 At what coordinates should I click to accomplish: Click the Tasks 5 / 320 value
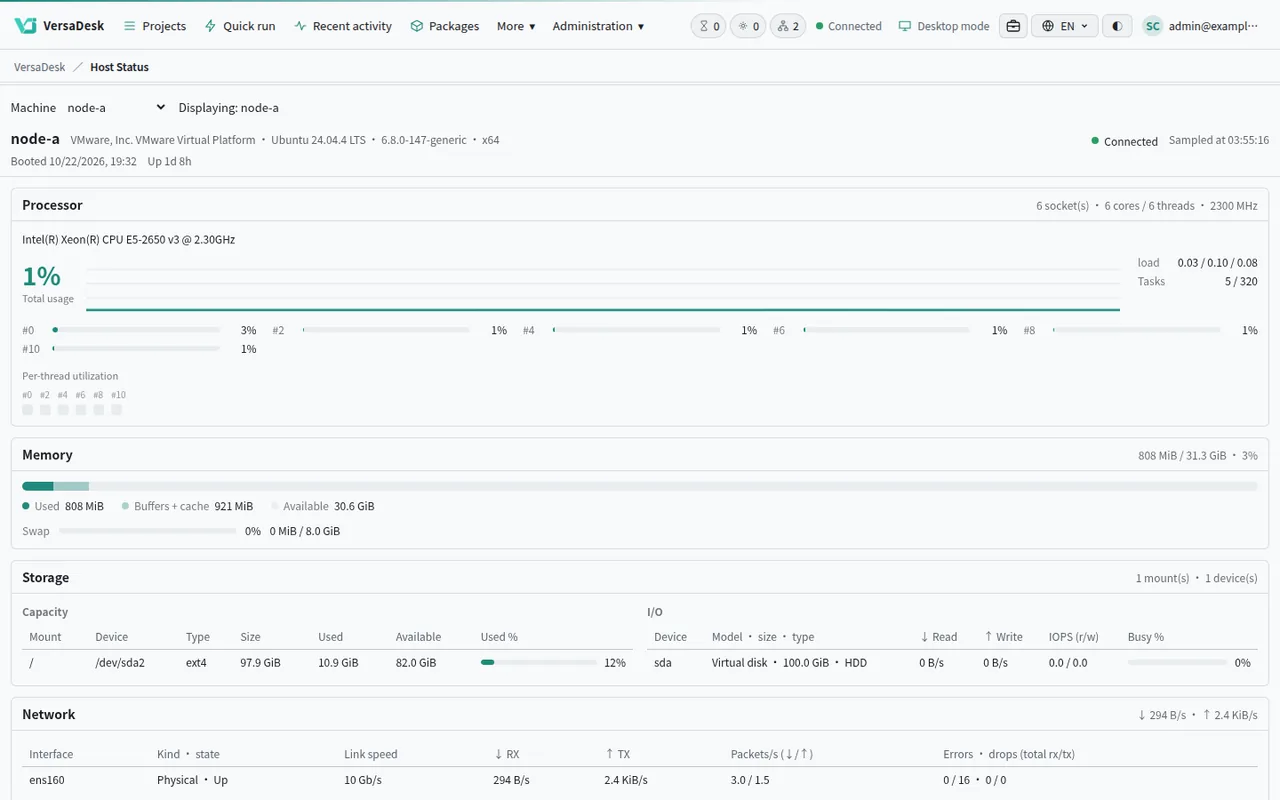(x=1241, y=282)
